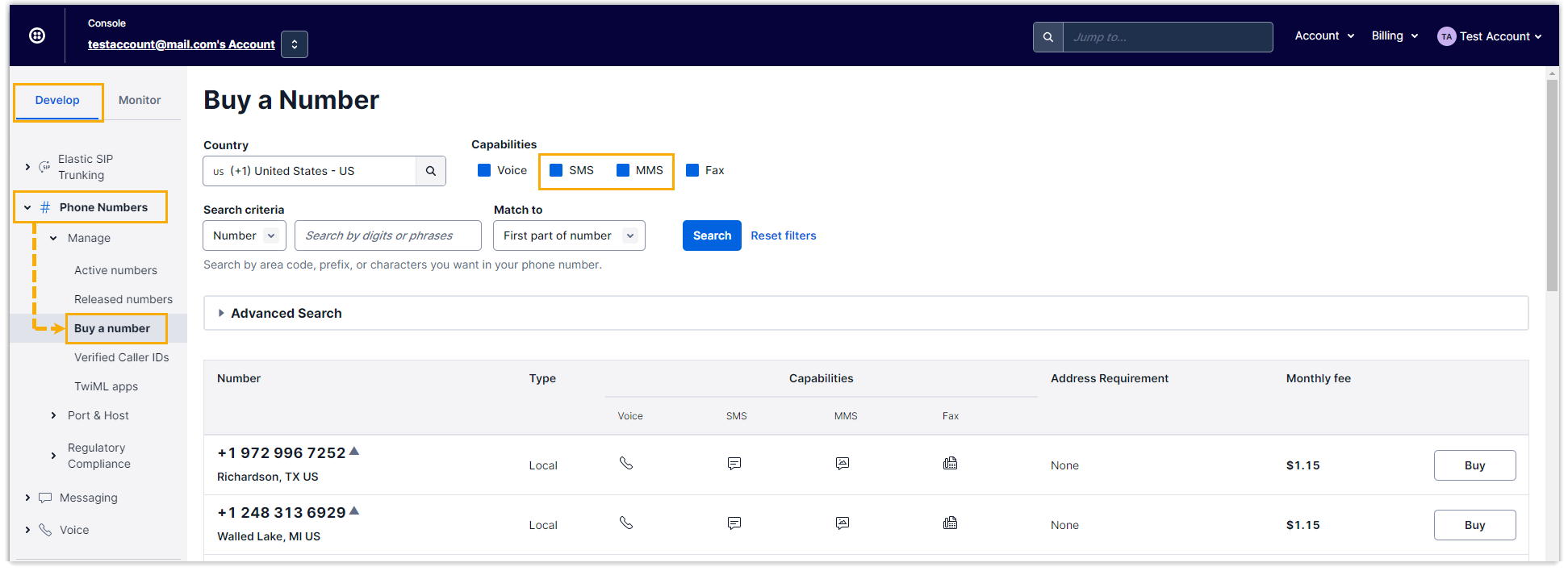
Task: Click the Twilio console home logo icon
Action: click(x=37, y=35)
